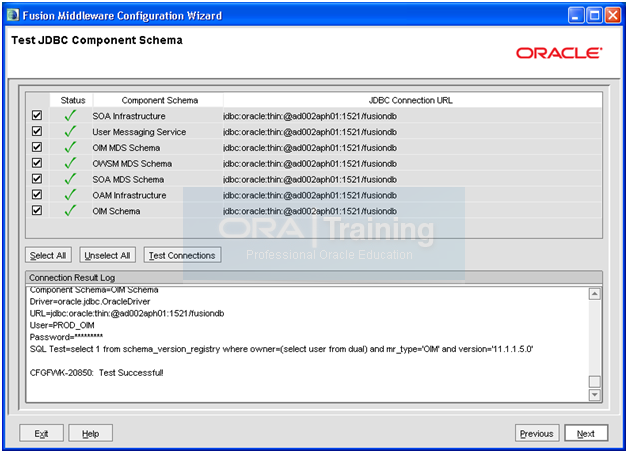Click the Status column header
The height and width of the screenshot is (453, 628).
(72, 100)
